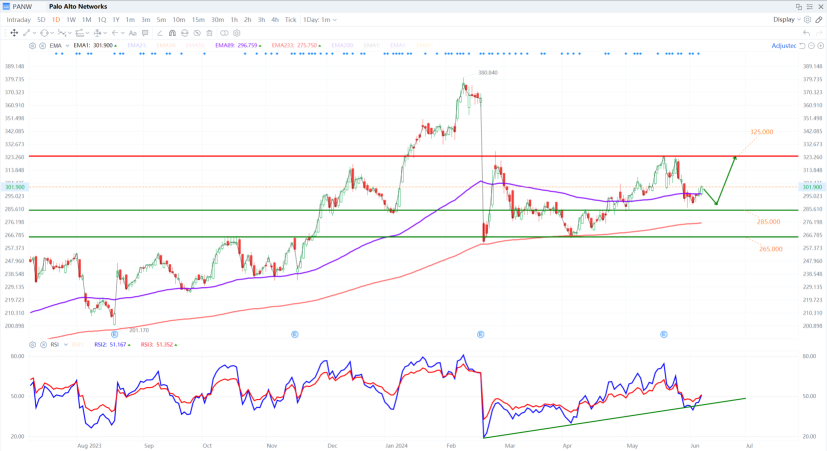The height and width of the screenshot is (451, 827).
Task: Click the redo arrow in toolbar
Action: (x=819, y=33)
